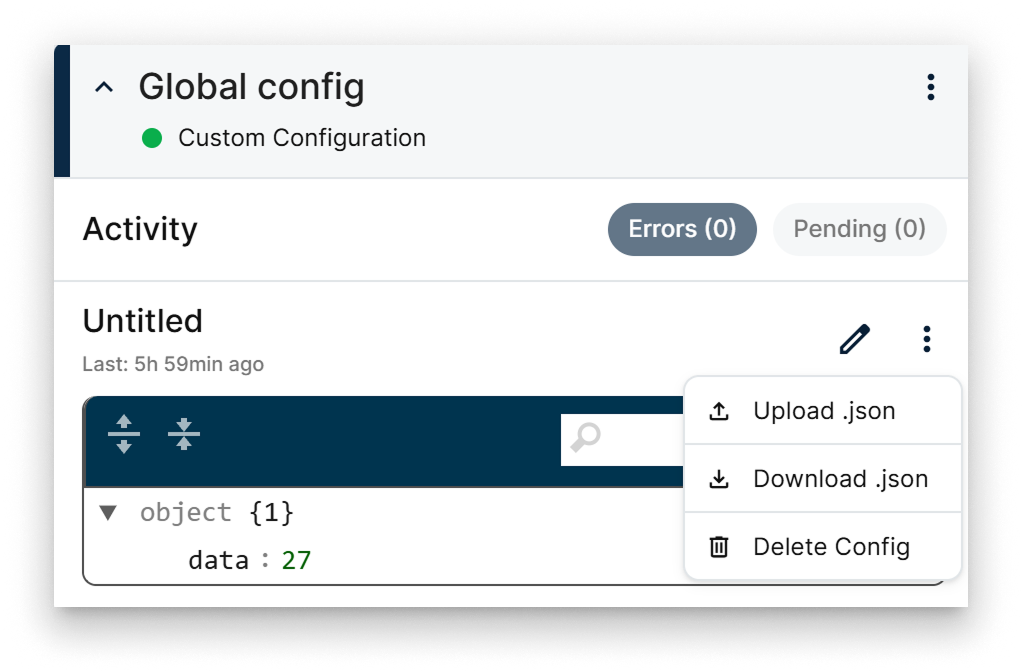The width and height of the screenshot is (1022, 672).
Task: Click the Upload .json icon
Action: pos(719,410)
